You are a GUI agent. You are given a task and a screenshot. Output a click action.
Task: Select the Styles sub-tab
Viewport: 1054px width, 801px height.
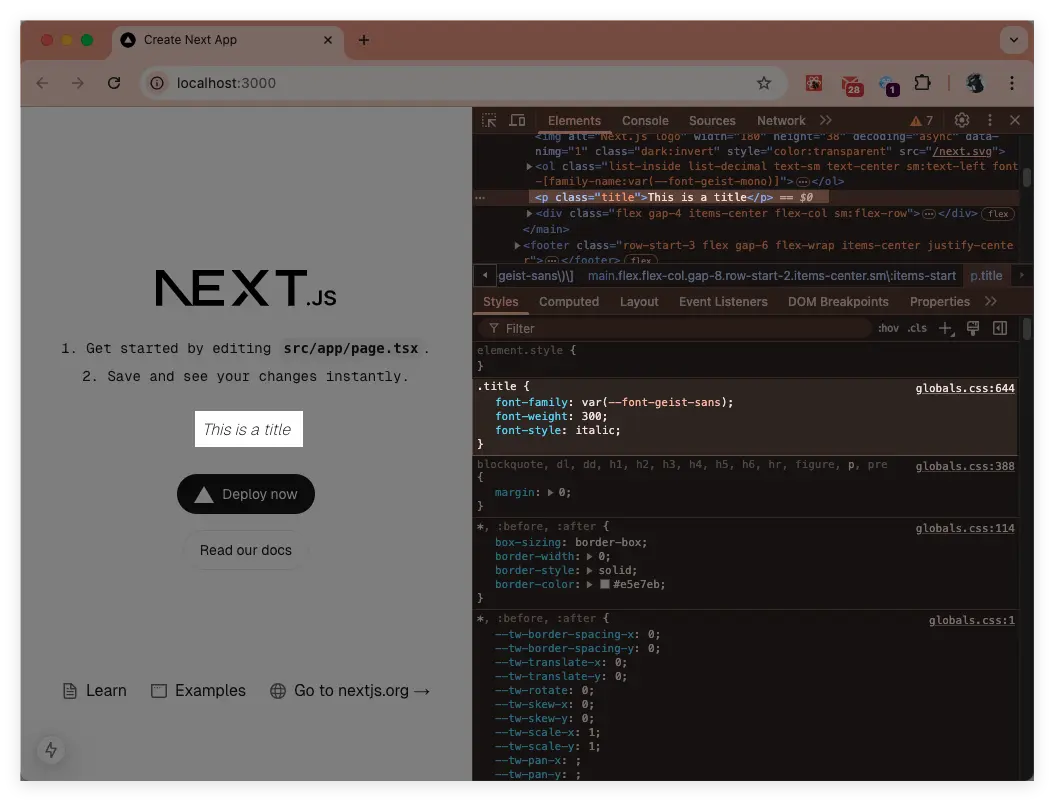(x=501, y=302)
